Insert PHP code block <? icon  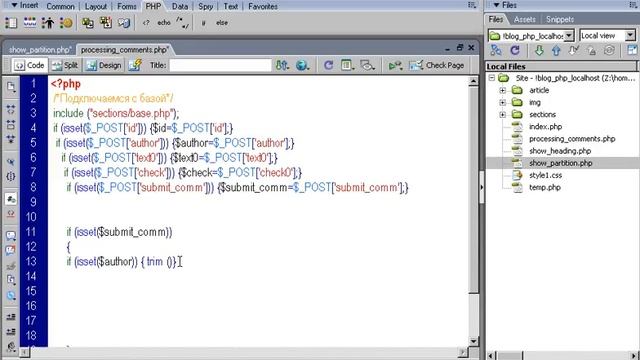146,23
